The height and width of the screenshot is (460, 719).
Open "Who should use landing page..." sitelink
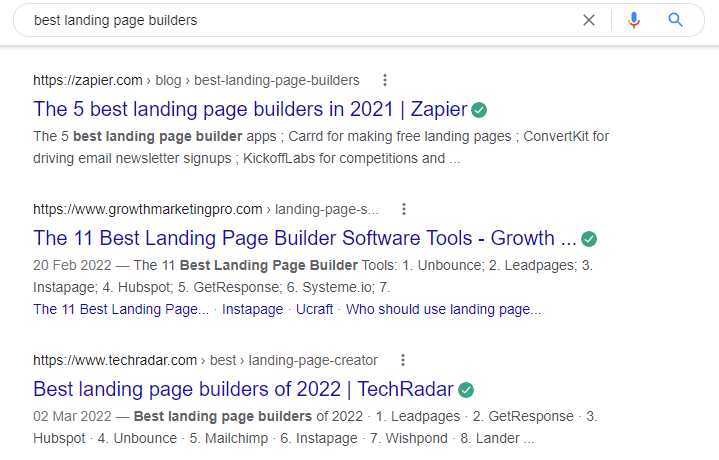tap(443, 310)
